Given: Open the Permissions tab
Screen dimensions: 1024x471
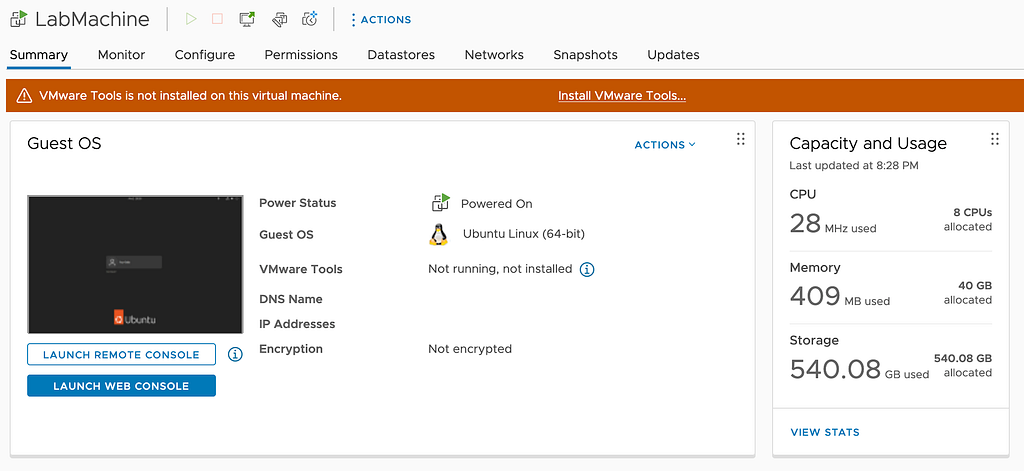Looking at the screenshot, I should (x=301, y=55).
